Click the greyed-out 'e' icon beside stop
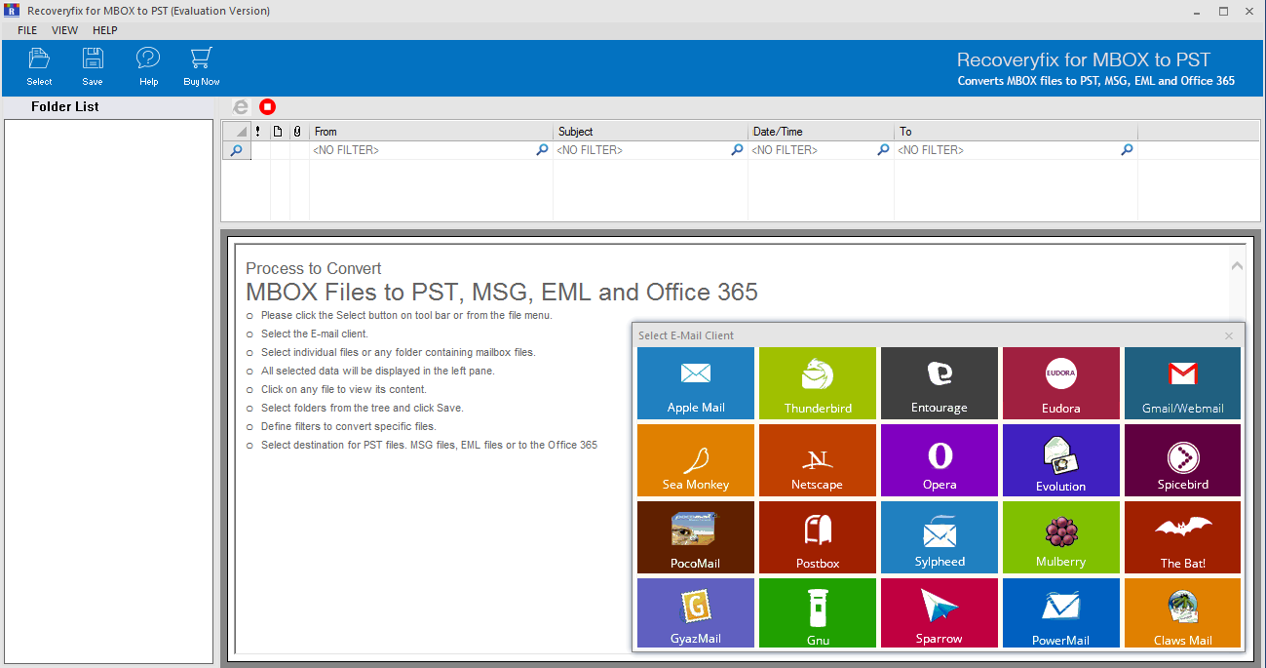The height and width of the screenshot is (668, 1266). point(240,107)
